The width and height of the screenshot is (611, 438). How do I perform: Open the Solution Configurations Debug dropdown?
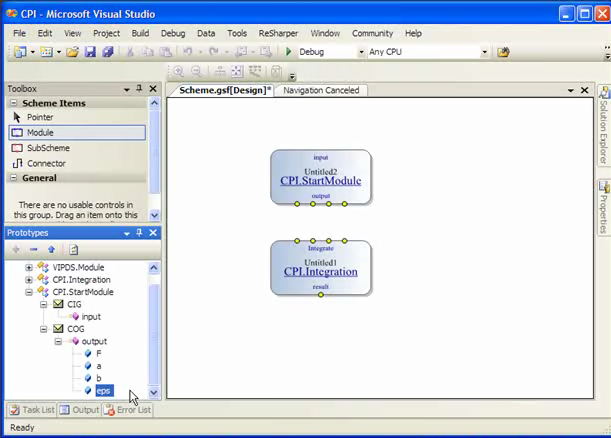361,52
